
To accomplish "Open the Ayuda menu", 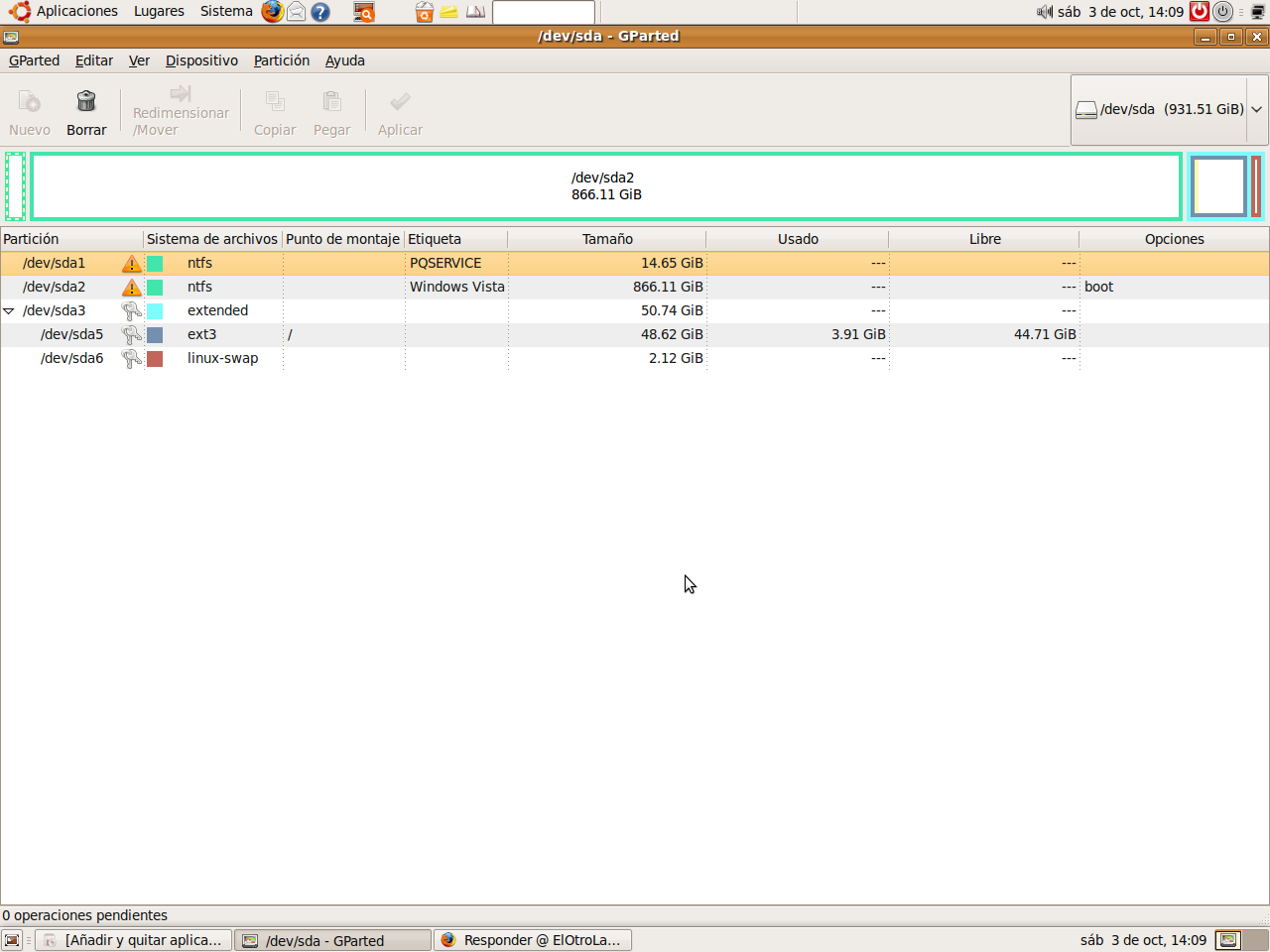I will [345, 60].
